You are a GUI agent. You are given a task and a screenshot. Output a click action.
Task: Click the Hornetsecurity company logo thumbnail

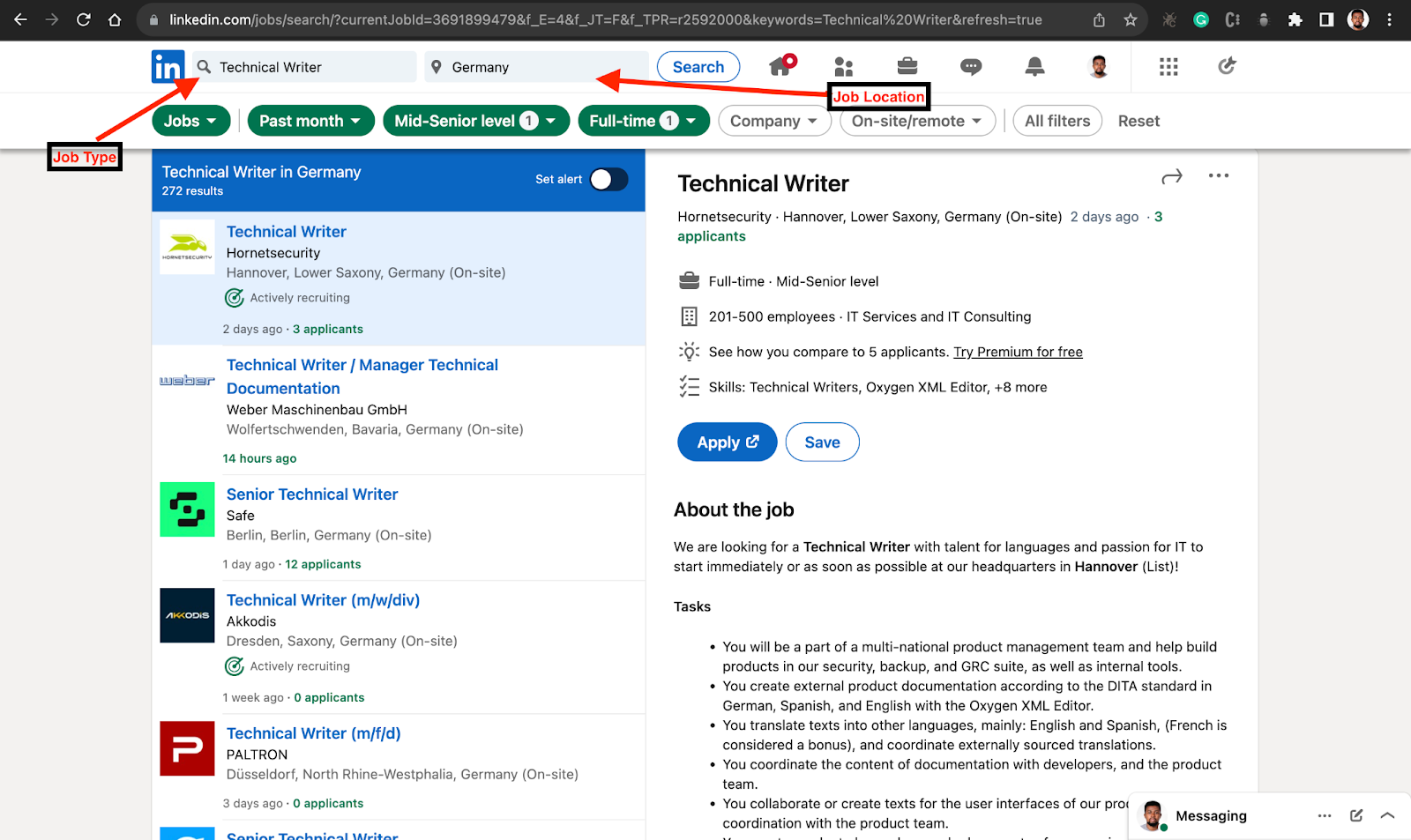[x=187, y=247]
